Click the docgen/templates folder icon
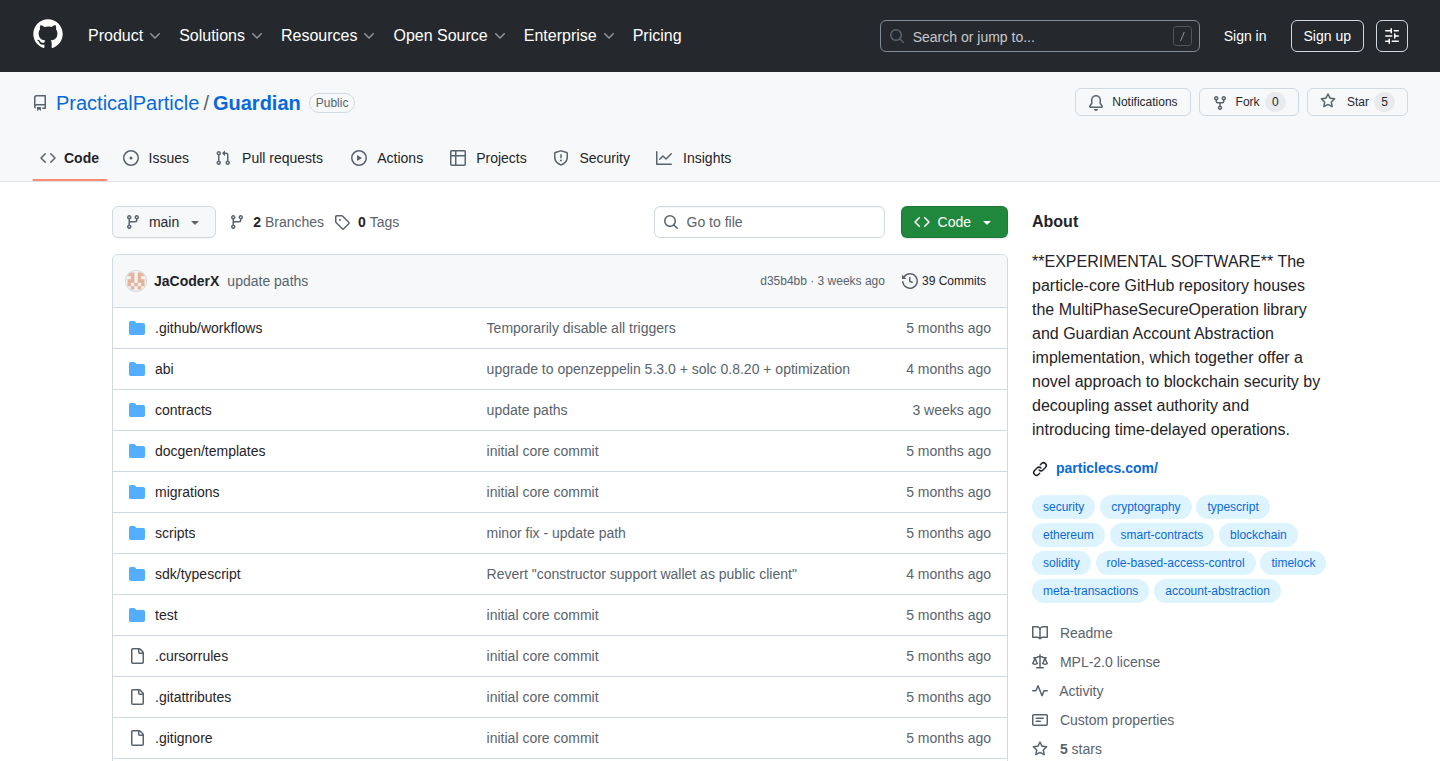 click(x=137, y=451)
